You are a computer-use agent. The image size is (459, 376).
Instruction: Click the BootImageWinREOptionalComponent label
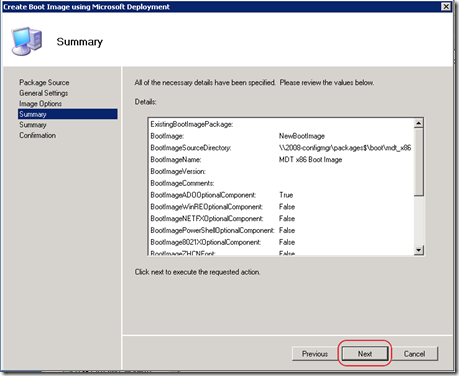[x=207, y=207]
